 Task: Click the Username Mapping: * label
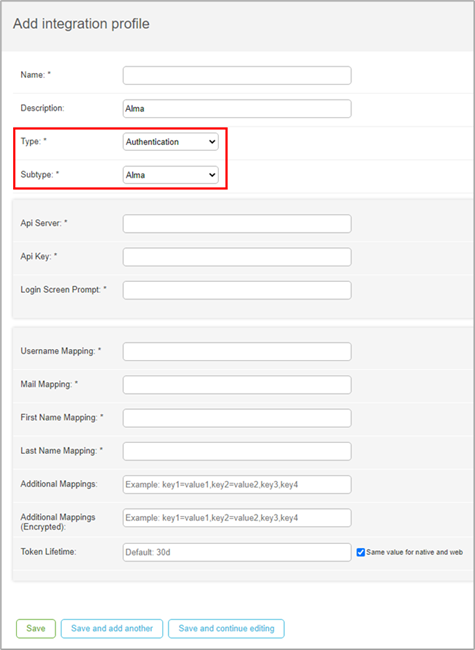click(x=61, y=351)
